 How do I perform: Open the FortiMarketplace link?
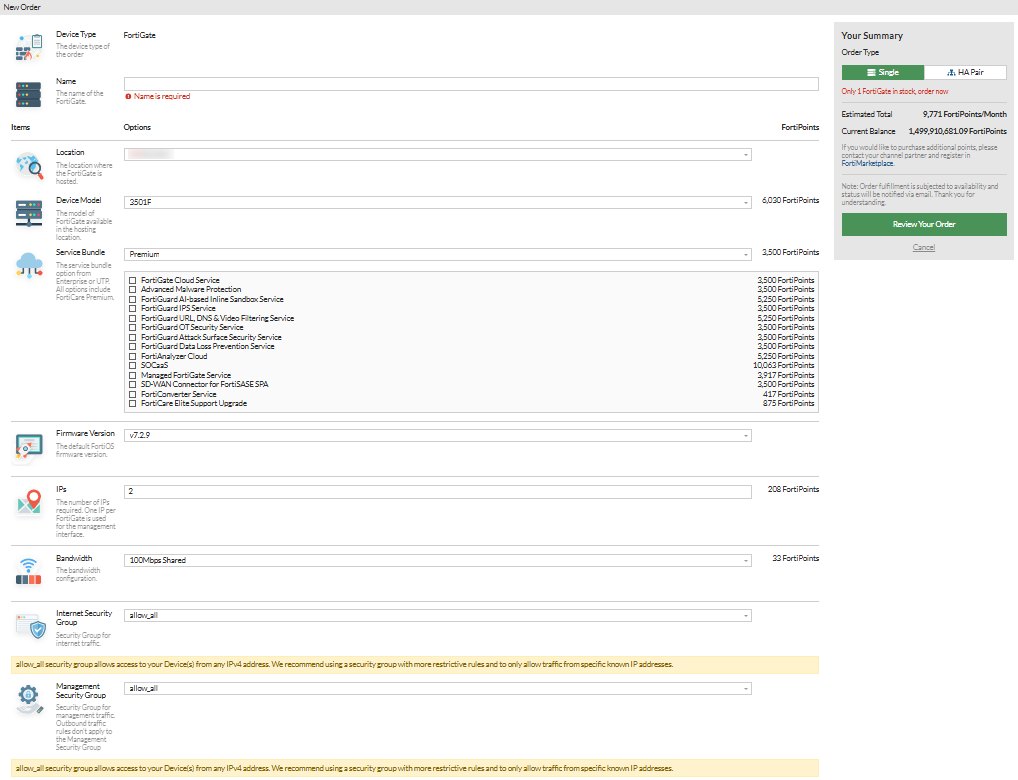coord(867,164)
